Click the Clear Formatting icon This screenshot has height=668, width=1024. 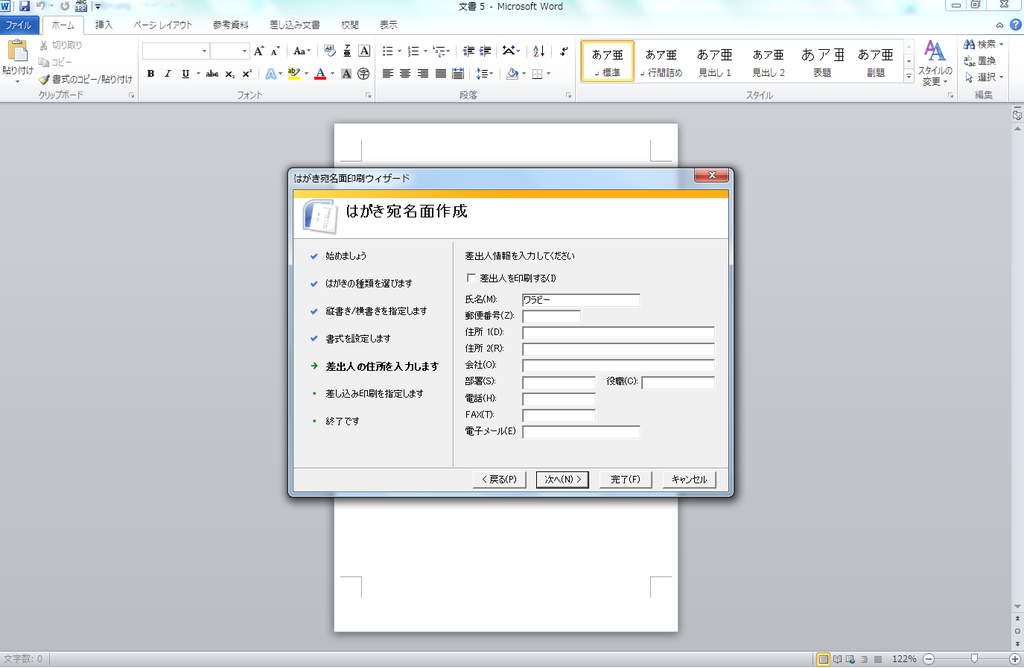pyautogui.click(x=330, y=51)
